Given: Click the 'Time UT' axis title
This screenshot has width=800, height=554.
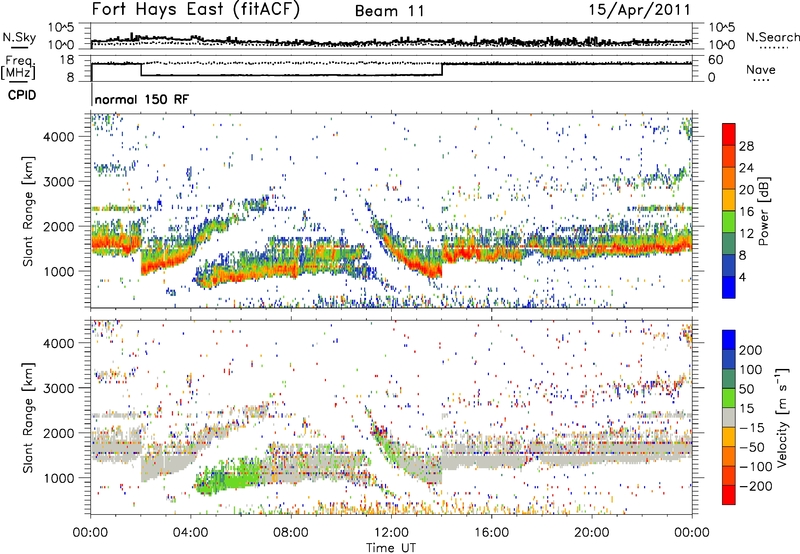Looking at the screenshot, I should pyautogui.click(x=391, y=548).
